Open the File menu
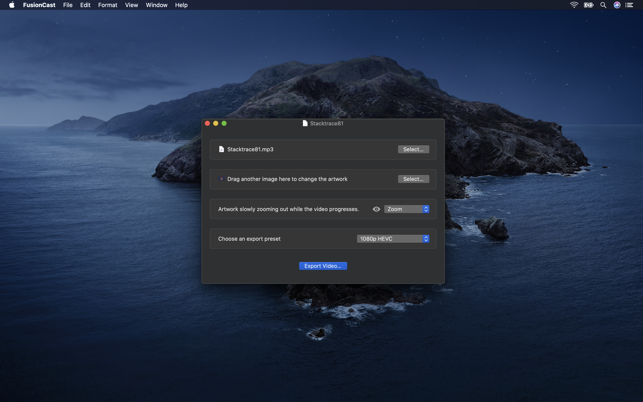This screenshot has width=643, height=402. (x=68, y=5)
